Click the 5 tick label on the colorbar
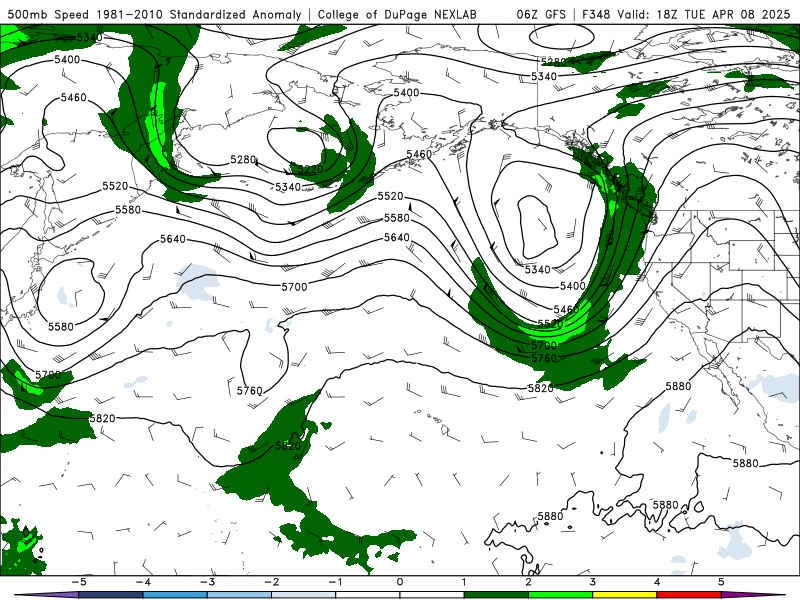800x600 pixels. coord(721,582)
